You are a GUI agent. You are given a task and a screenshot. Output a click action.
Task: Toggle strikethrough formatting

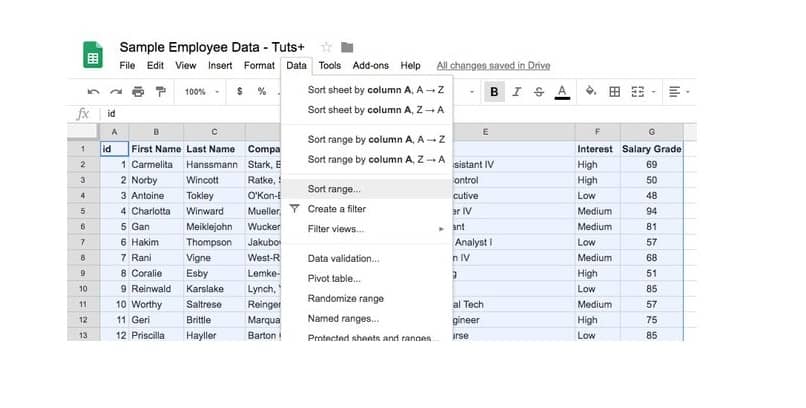point(539,92)
